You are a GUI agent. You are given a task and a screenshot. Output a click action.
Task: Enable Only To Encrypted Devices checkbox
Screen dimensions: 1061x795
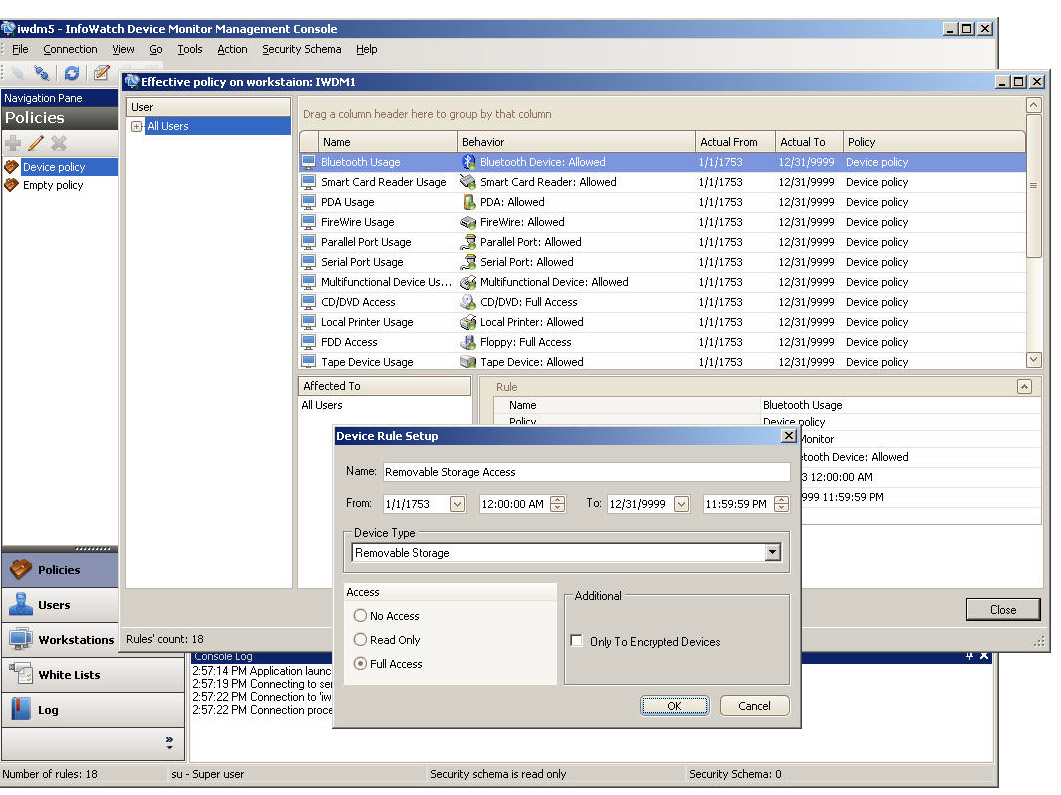click(x=577, y=640)
